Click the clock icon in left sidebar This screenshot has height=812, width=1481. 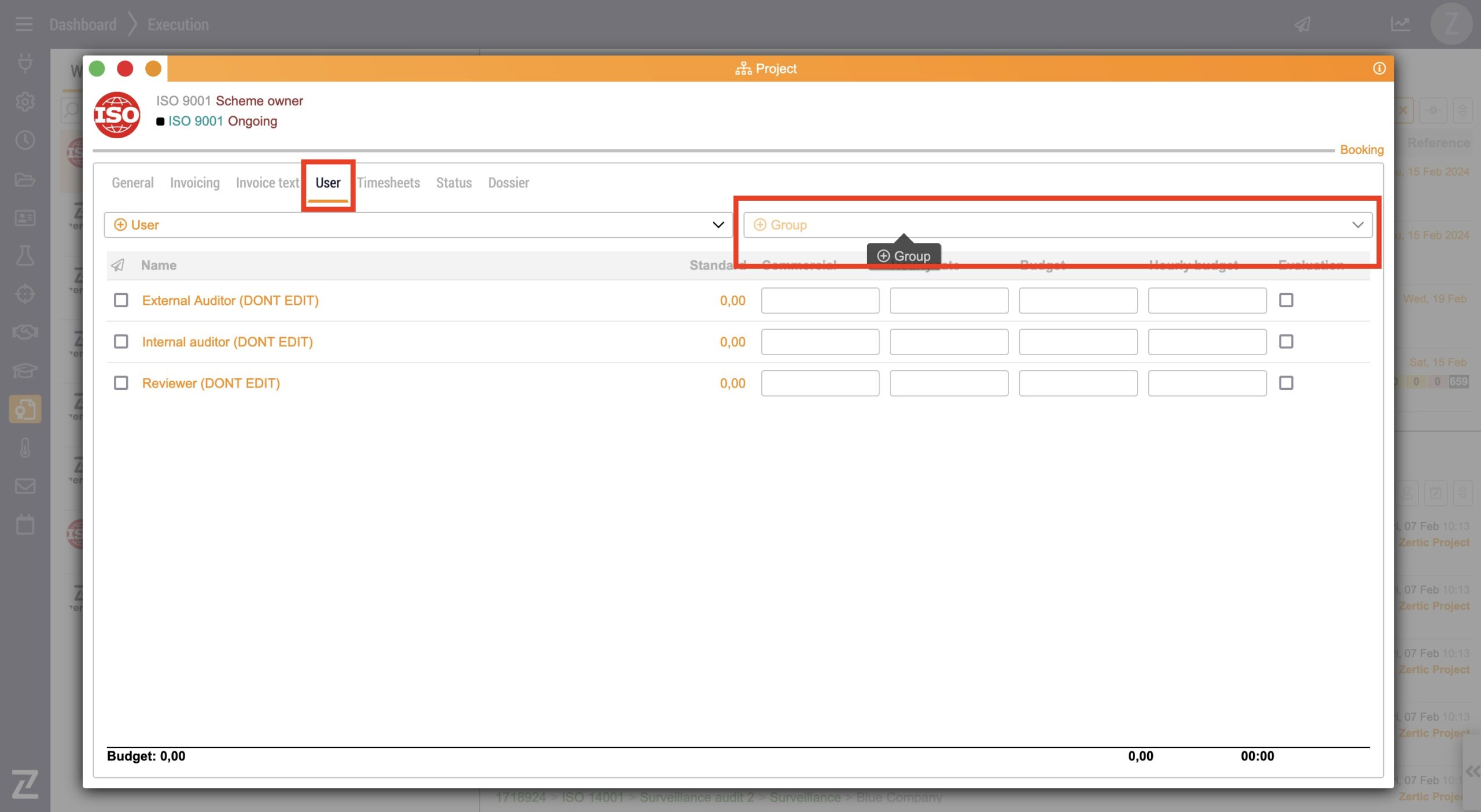tap(25, 140)
